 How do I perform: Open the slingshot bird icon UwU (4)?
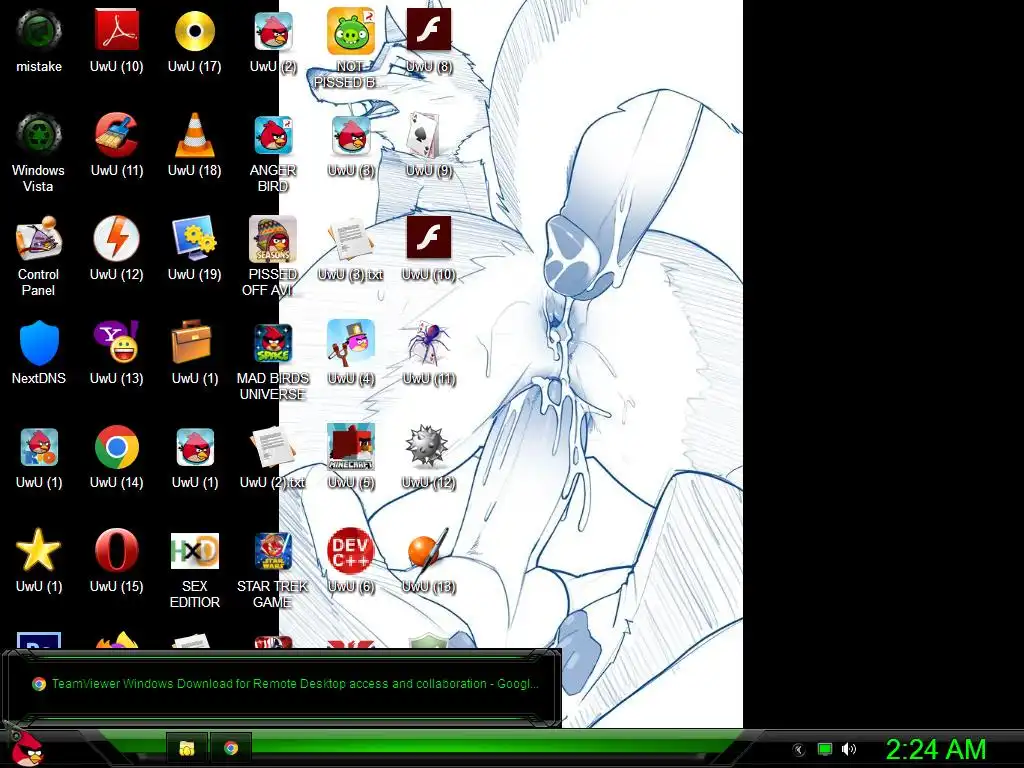351,352
